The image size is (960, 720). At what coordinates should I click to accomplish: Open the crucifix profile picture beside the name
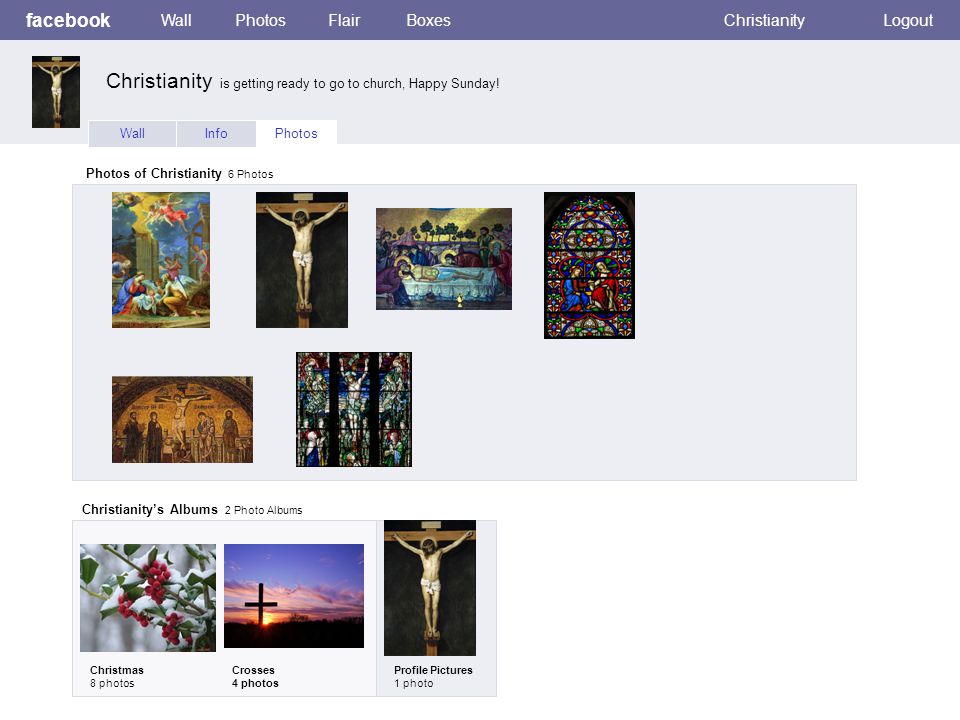pos(56,92)
